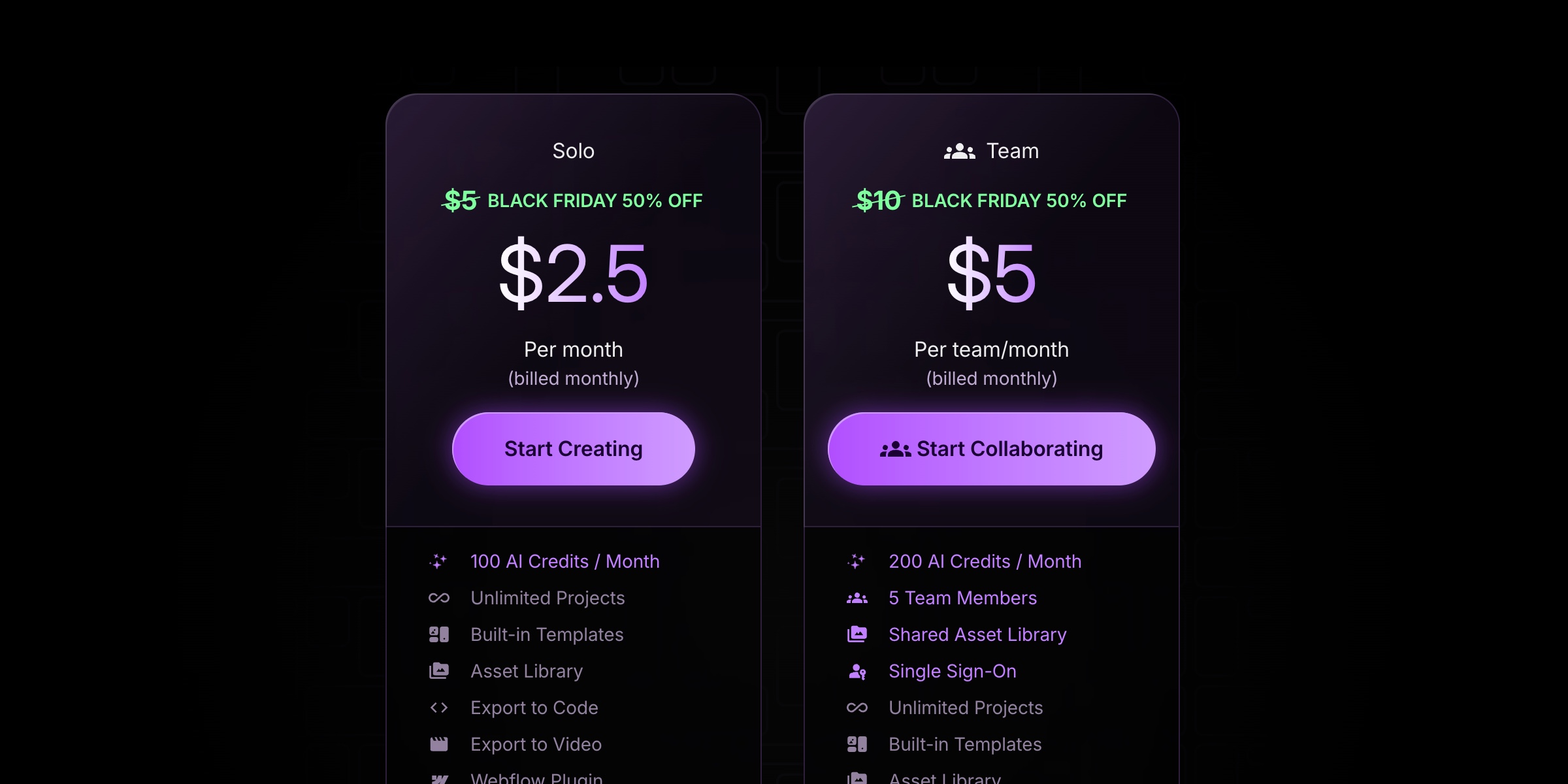The image size is (1568, 784).
Task: Select the Team plan title
Action: click(1012, 150)
